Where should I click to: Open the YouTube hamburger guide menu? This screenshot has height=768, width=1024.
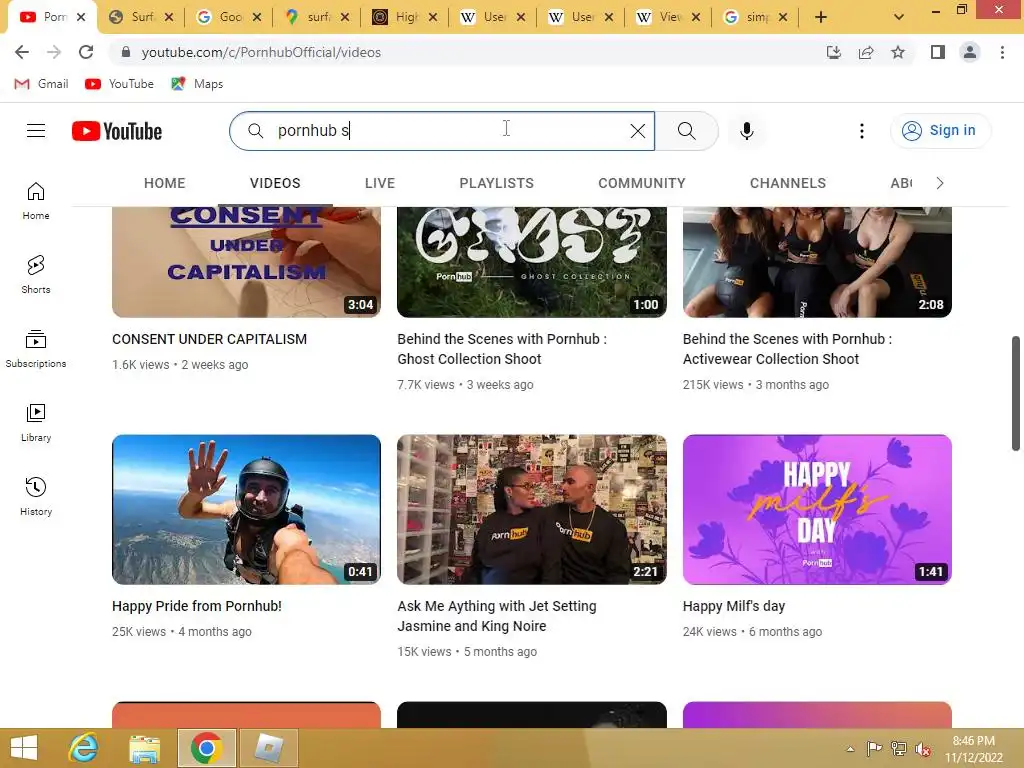click(x=36, y=131)
